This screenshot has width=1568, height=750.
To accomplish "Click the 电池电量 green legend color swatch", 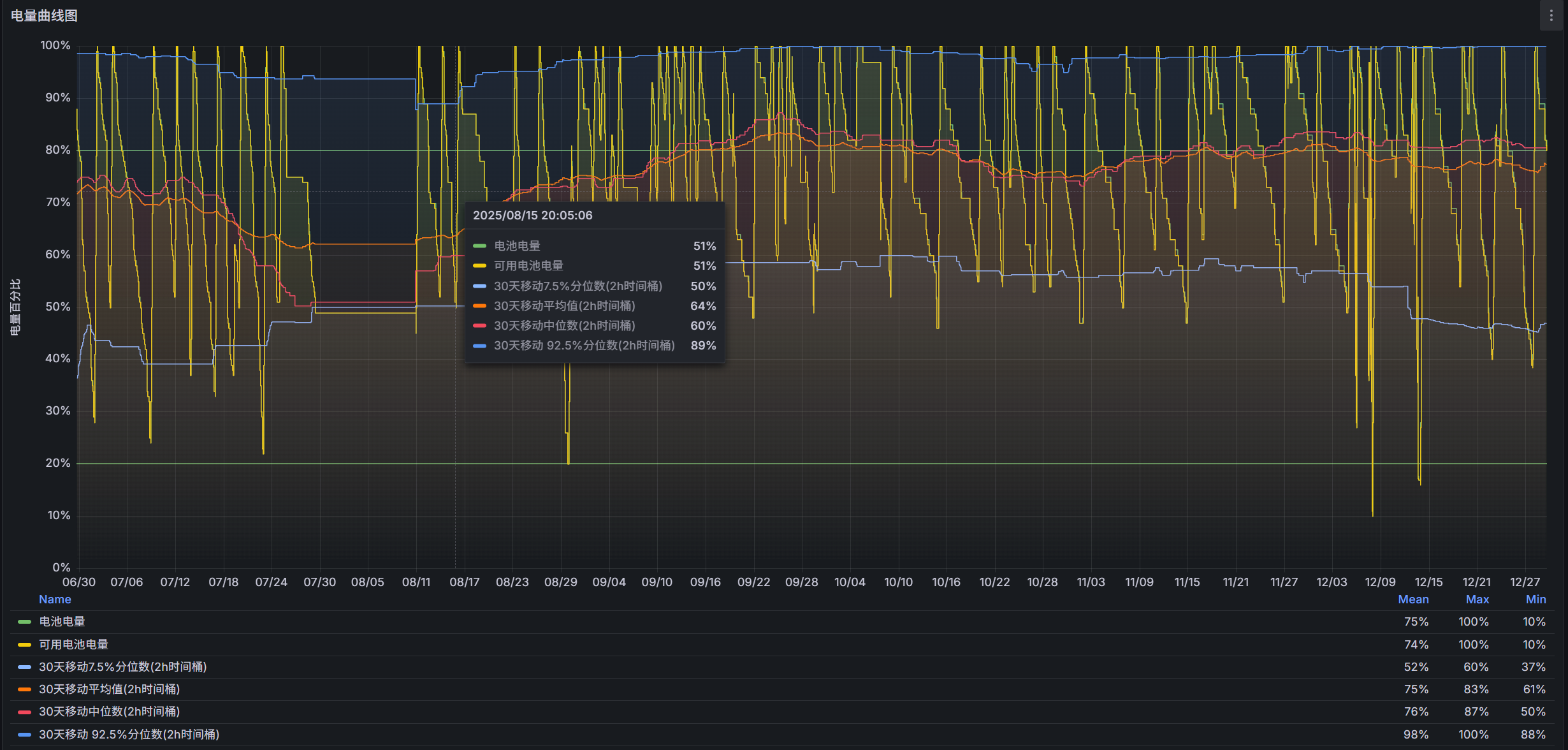I will pos(25,622).
